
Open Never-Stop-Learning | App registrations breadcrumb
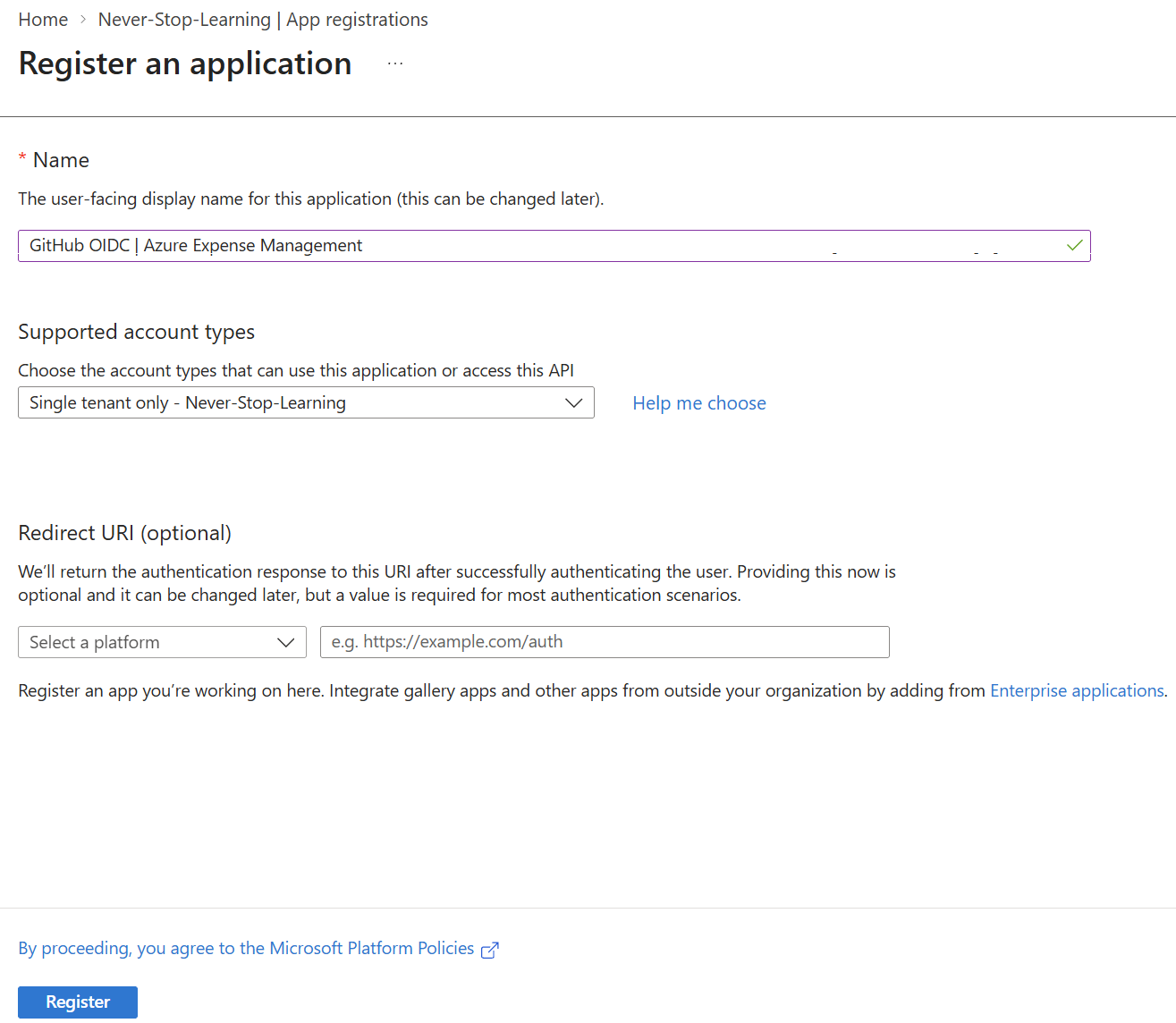[x=263, y=20]
